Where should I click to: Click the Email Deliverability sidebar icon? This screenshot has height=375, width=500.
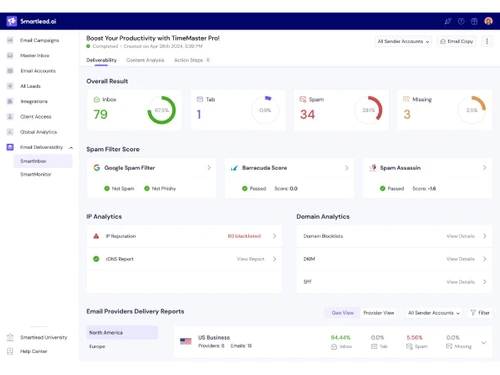click(x=10, y=147)
